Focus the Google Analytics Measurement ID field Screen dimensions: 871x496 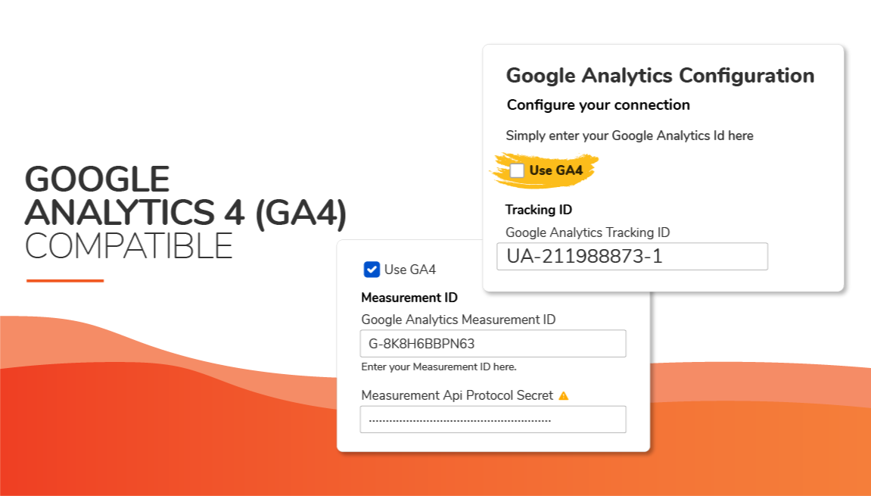pos(493,344)
